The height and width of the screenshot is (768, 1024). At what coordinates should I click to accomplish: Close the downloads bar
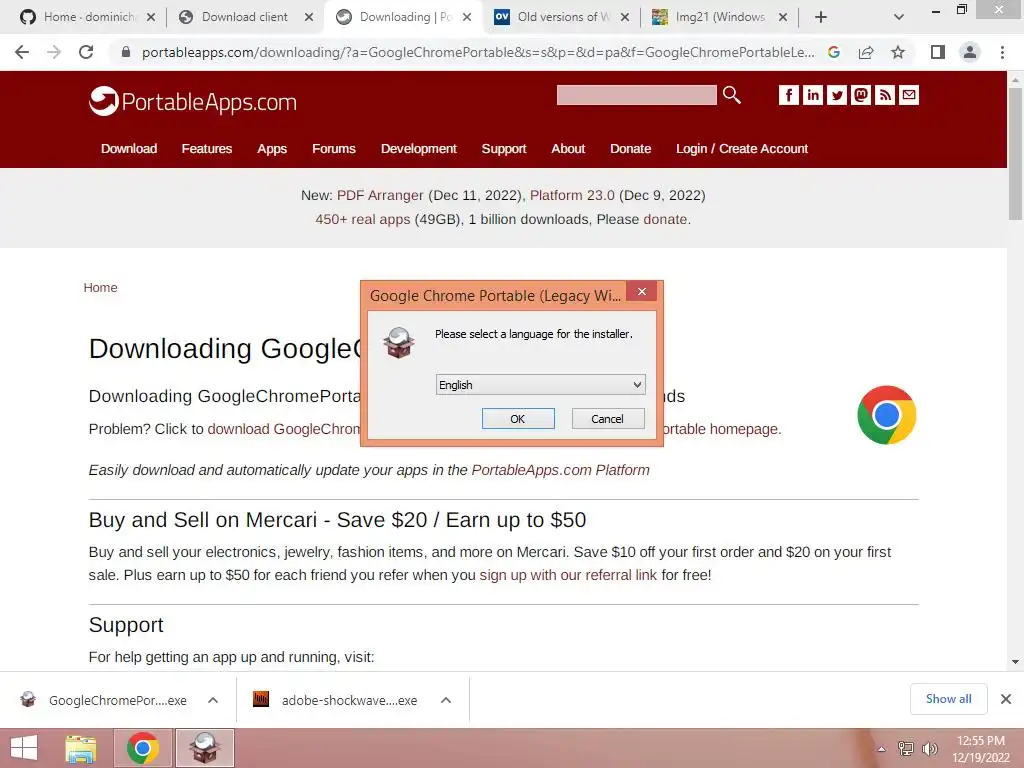pos(1006,699)
